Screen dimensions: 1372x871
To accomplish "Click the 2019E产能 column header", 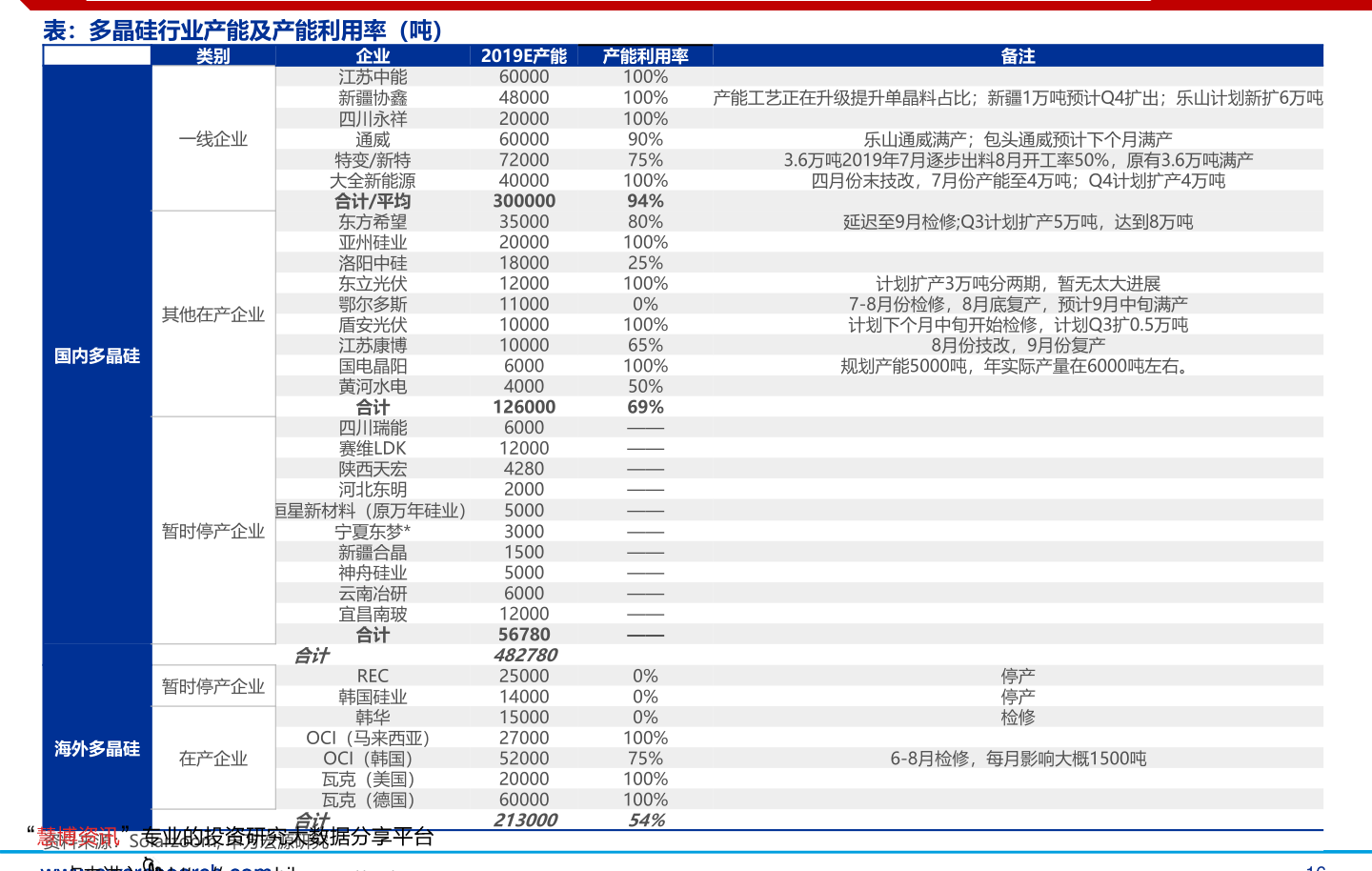I will [x=524, y=56].
